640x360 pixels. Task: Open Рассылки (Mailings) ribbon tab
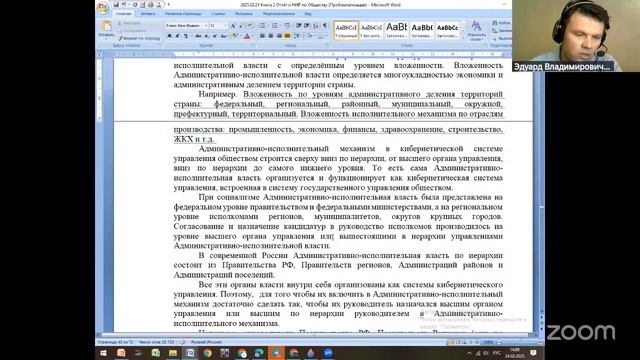tap(244, 14)
